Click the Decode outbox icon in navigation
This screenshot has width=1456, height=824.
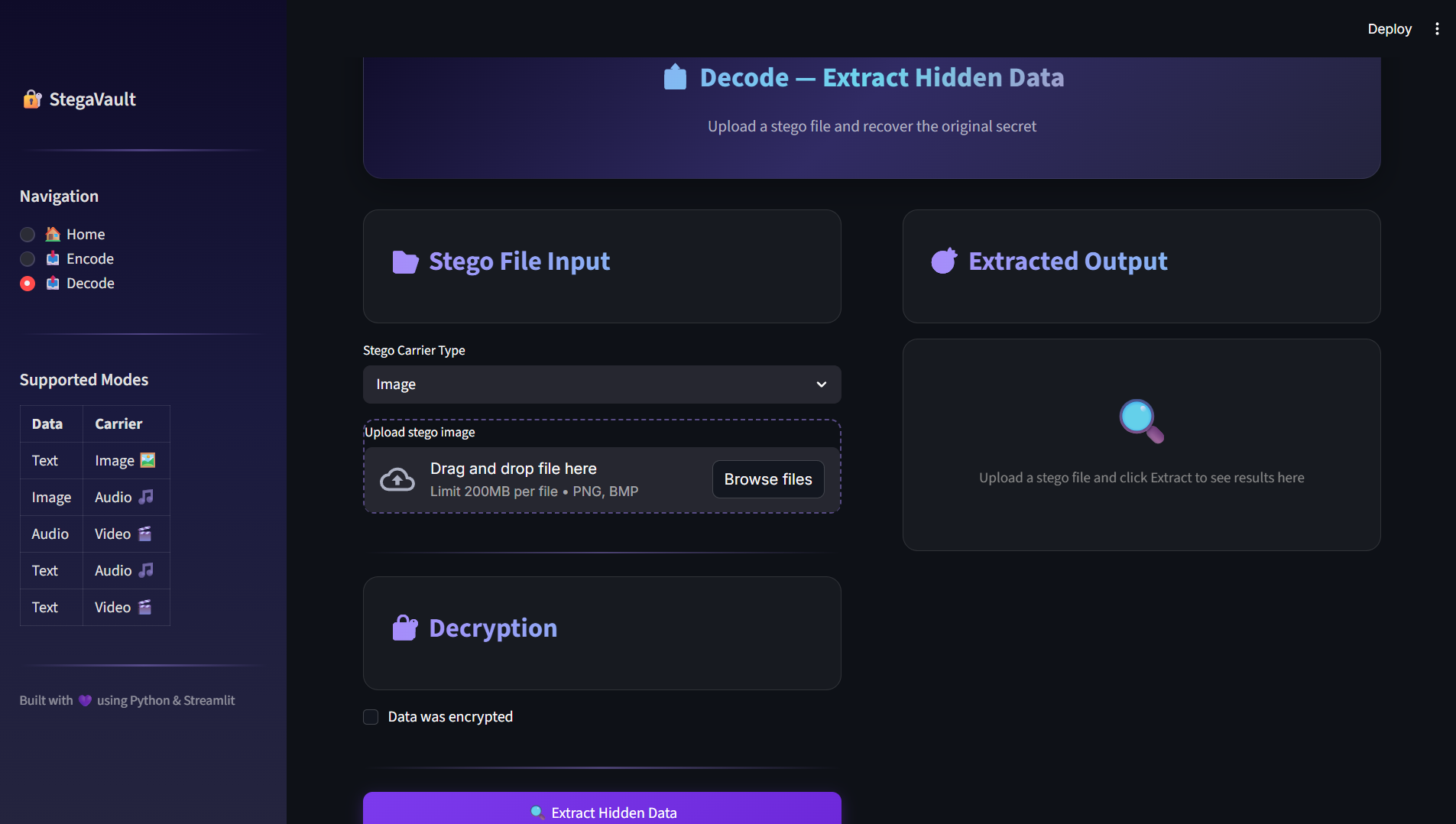coord(53,283)
